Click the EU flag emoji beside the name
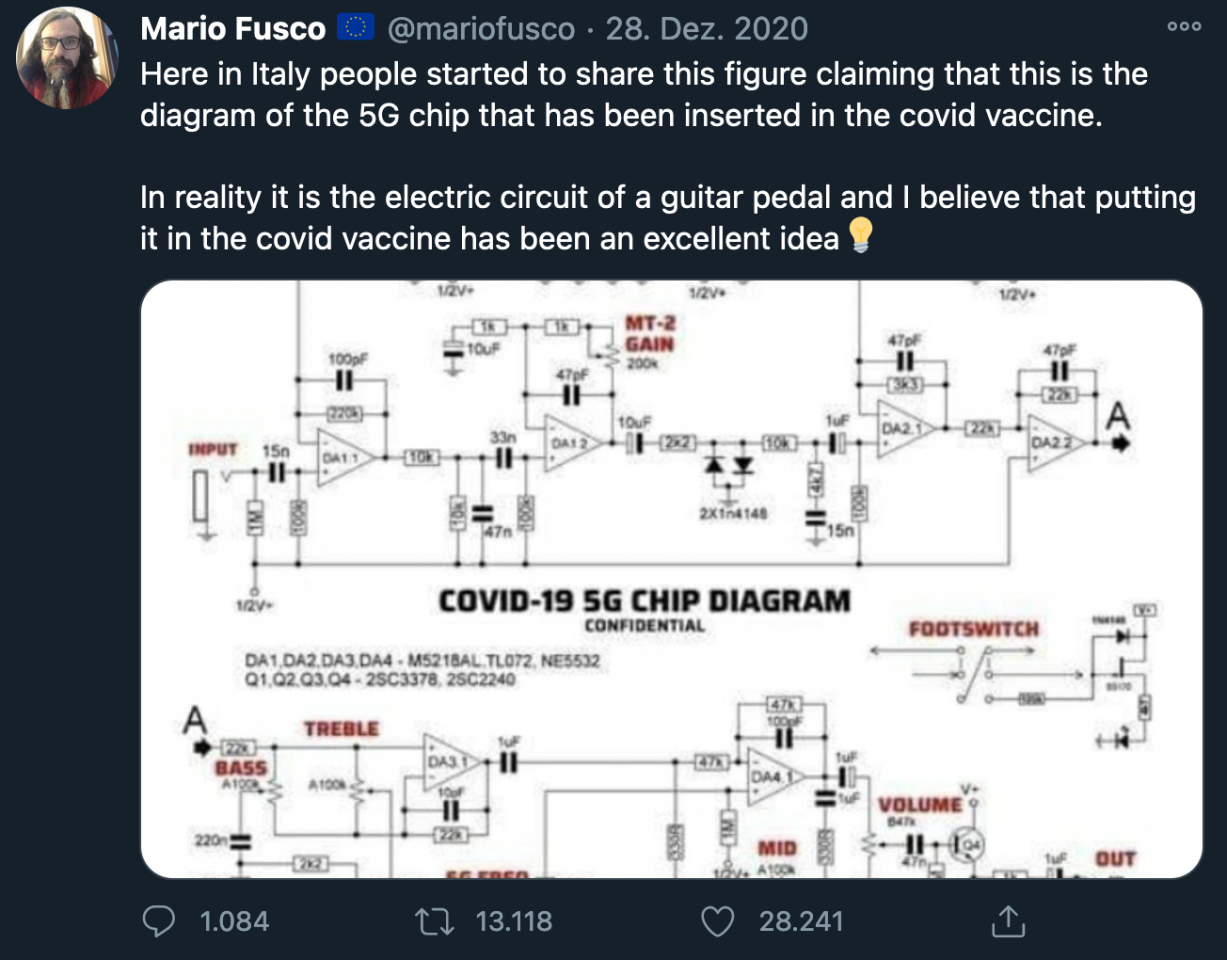This screenshot has width=1227, height=960. pos(355,29)
